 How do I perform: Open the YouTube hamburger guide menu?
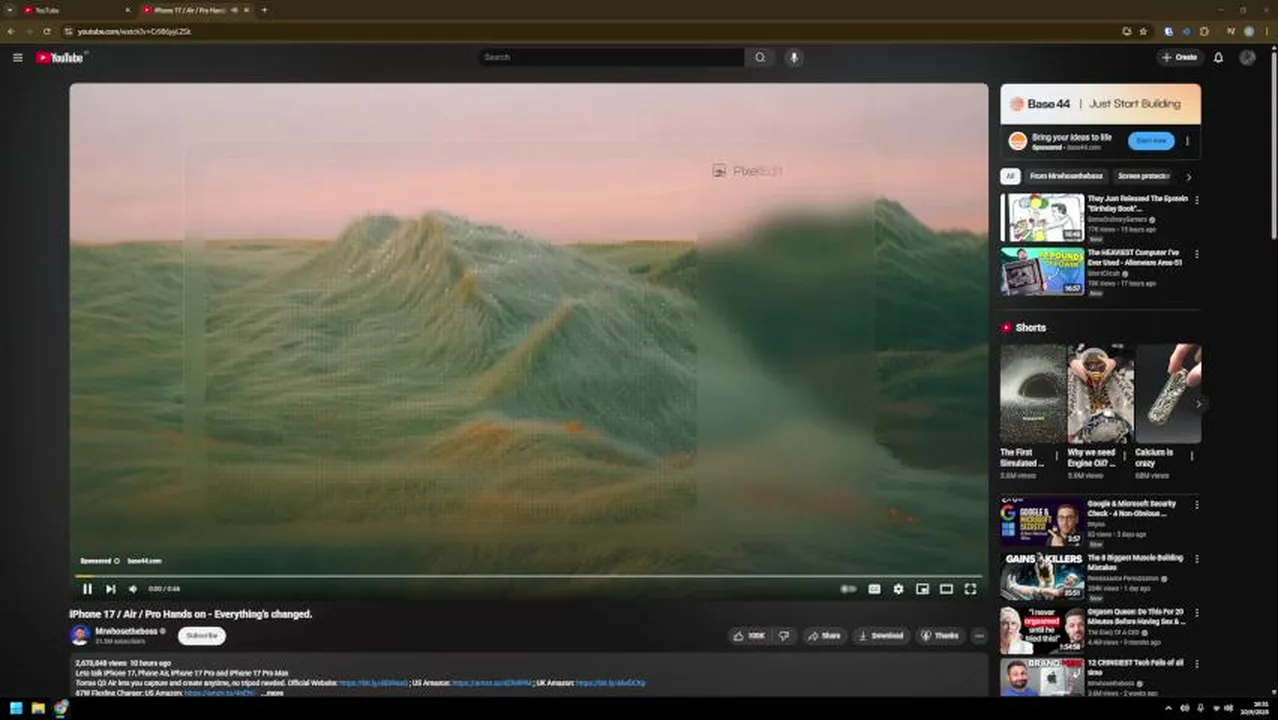pos(17,57)
